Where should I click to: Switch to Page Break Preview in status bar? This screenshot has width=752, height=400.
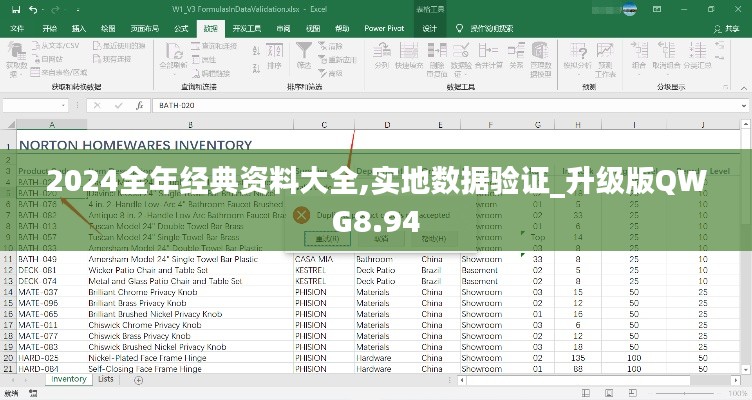click(632, 393)
